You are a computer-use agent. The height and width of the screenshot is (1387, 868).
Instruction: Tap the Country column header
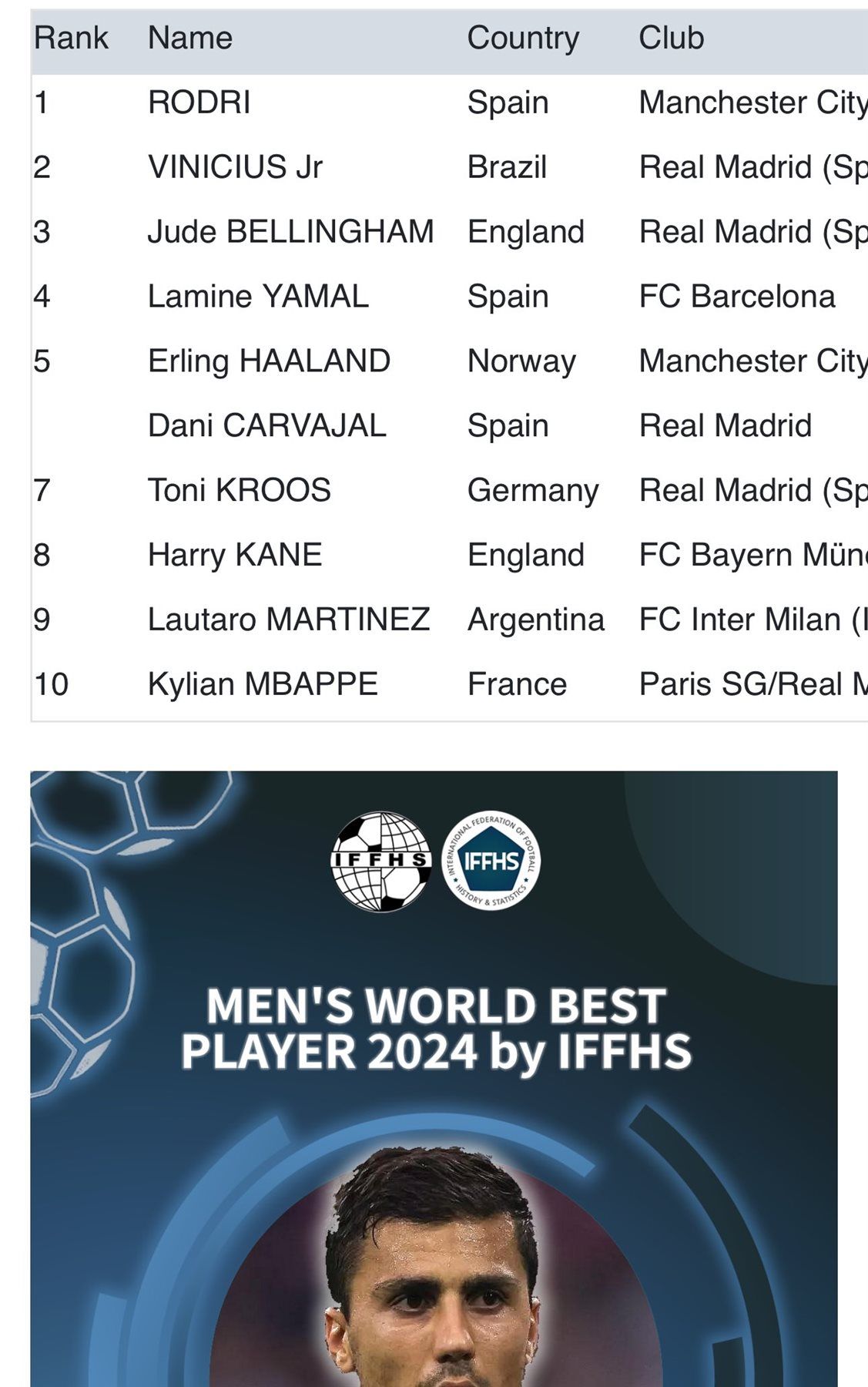[523, 39]
